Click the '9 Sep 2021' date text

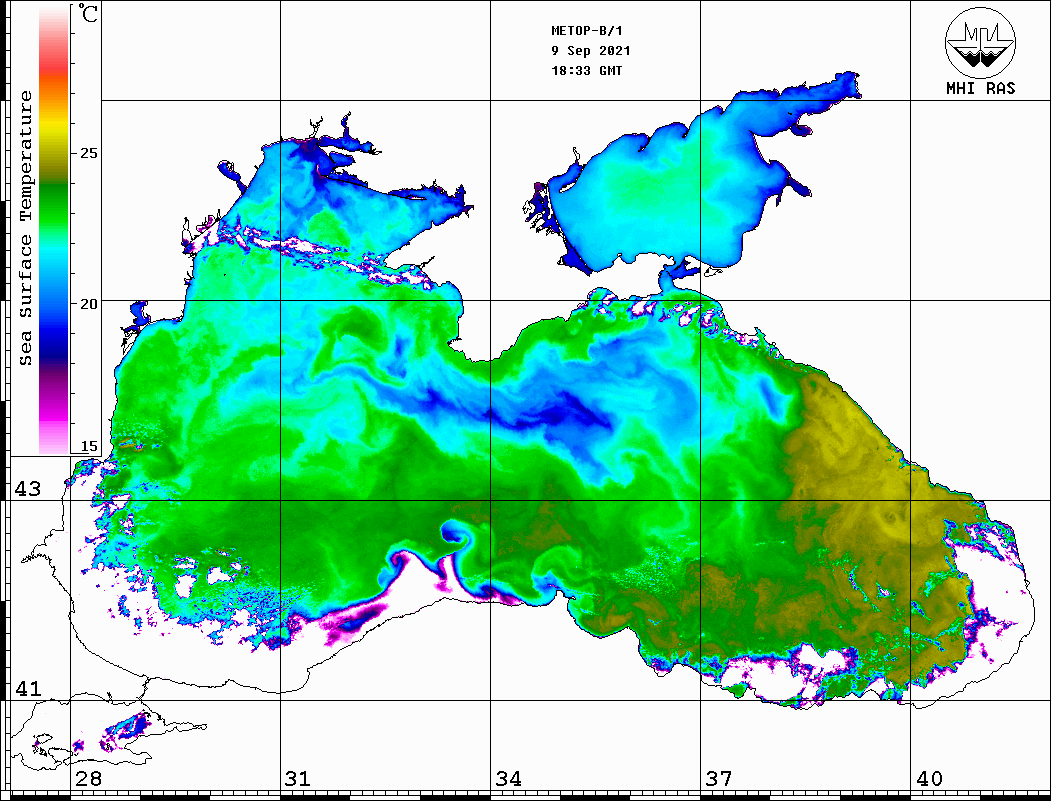coord(591,51)
